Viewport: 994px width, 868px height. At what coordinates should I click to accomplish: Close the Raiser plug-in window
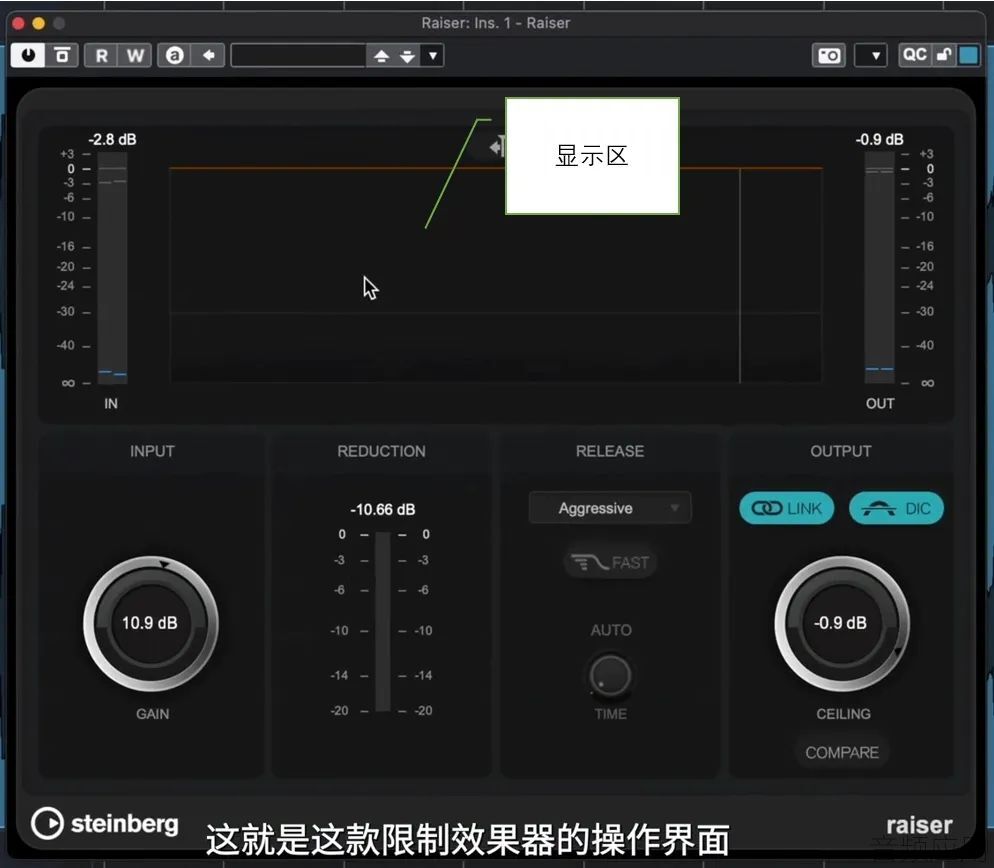(18, 23)
